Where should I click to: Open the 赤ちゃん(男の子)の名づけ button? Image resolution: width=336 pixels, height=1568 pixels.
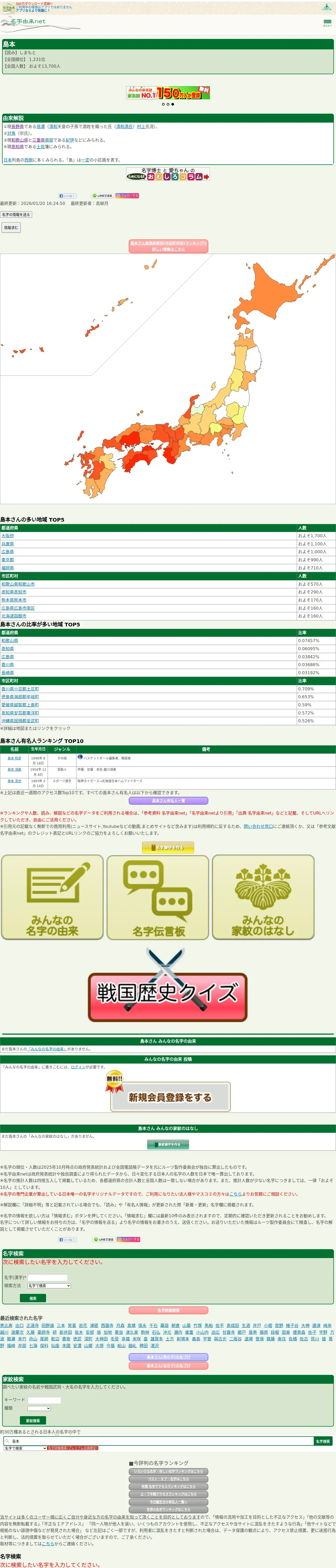tap(168, 1357)
